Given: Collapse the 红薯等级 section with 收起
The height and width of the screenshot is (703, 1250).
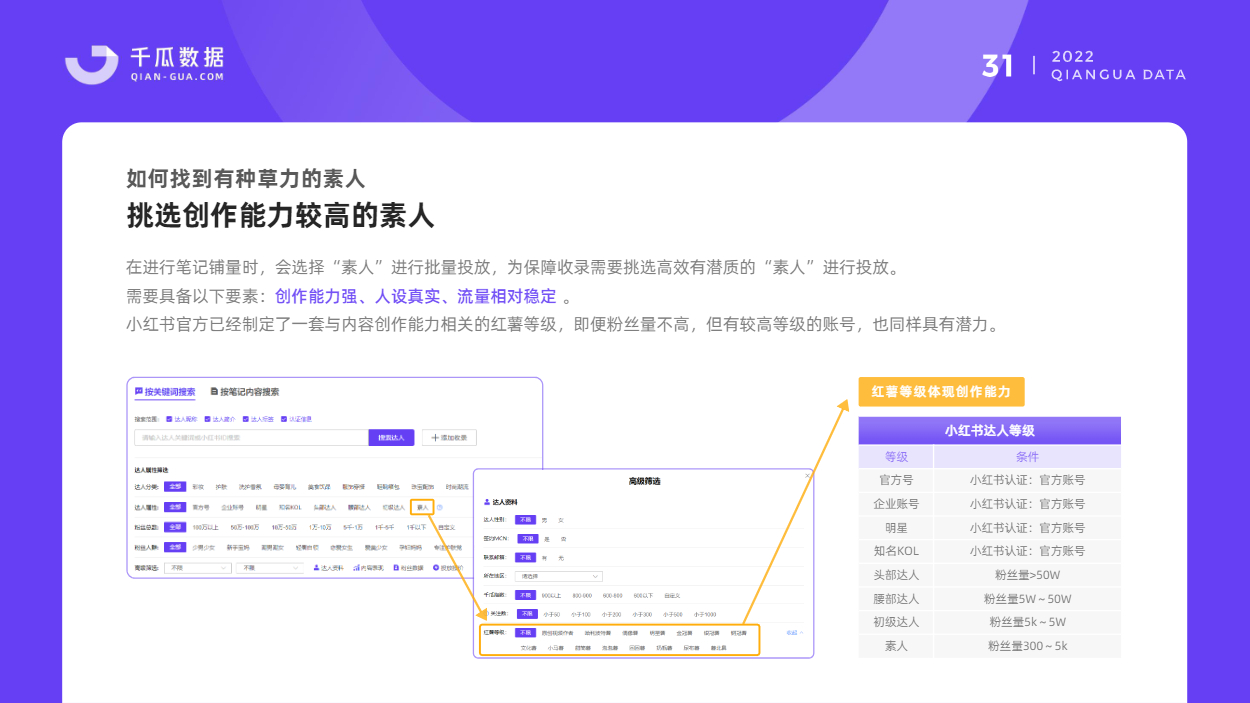Looking at the screenshot, I should pyautogui.click(x=794, y=632).
